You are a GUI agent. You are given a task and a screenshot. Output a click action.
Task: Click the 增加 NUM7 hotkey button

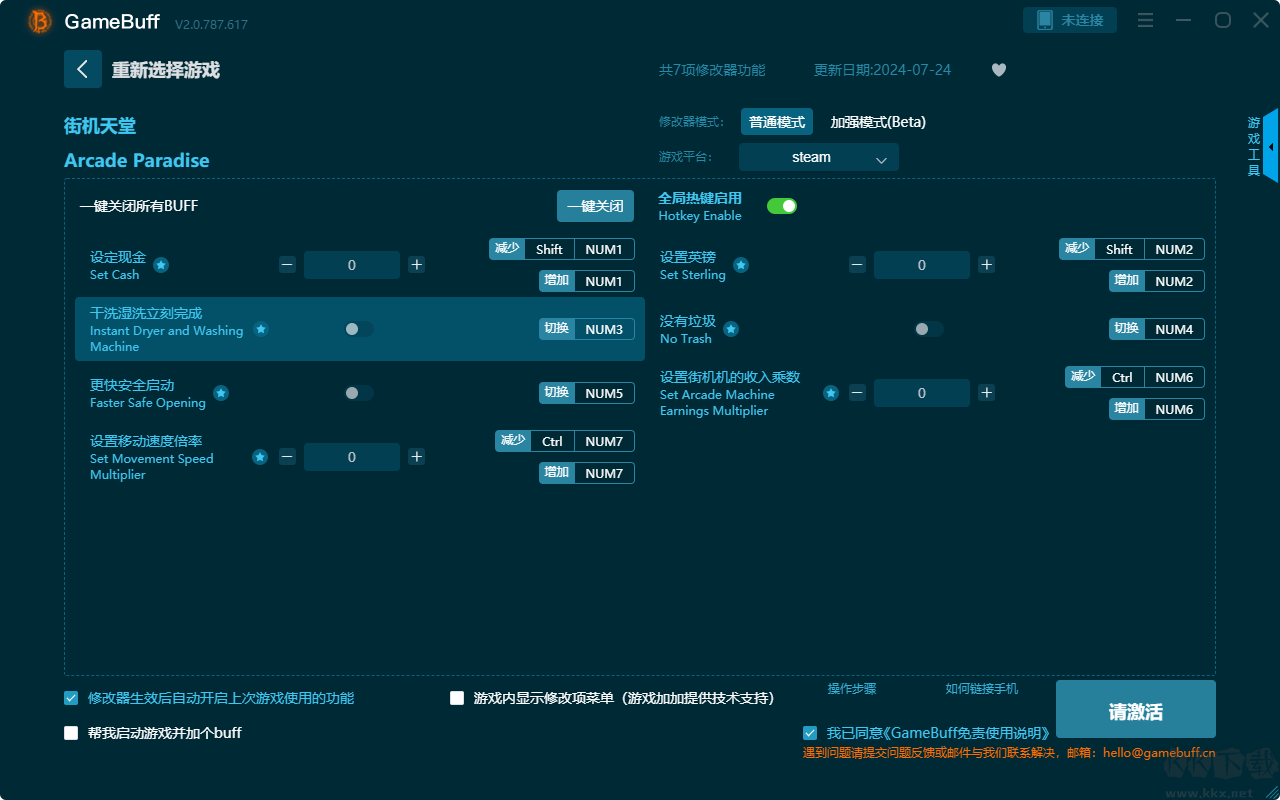[587, 473]
